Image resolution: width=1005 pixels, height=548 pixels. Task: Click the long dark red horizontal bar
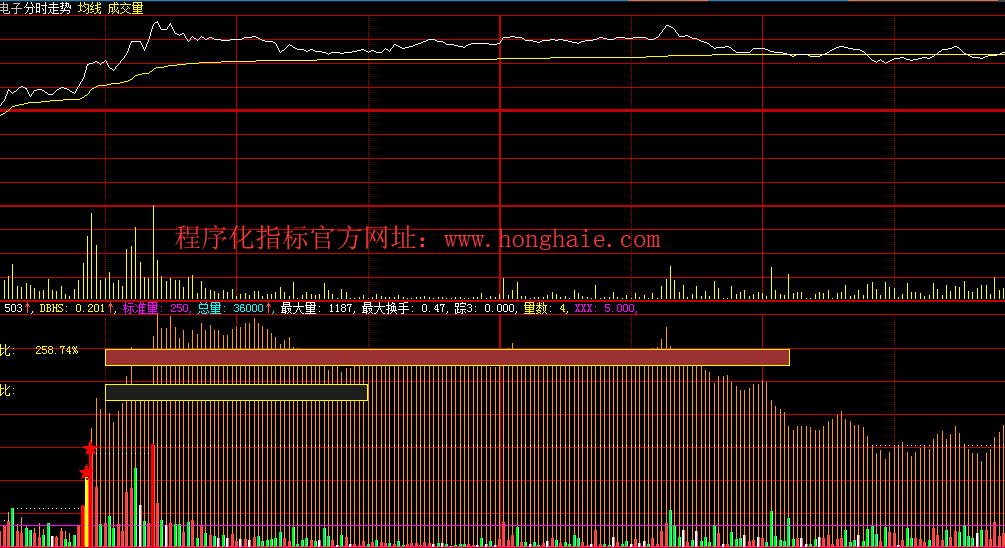click(447, 357)
